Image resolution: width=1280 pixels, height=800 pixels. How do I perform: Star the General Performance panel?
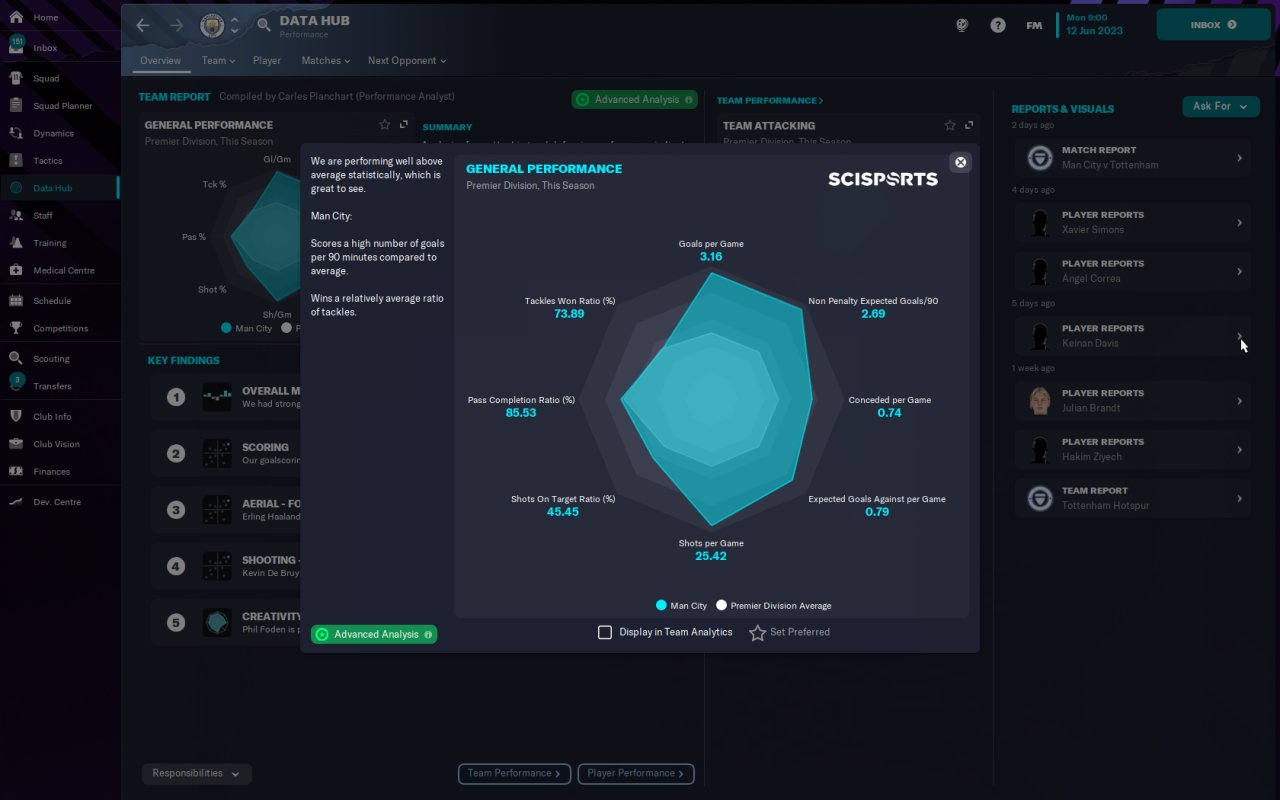[x=385, y=125]
